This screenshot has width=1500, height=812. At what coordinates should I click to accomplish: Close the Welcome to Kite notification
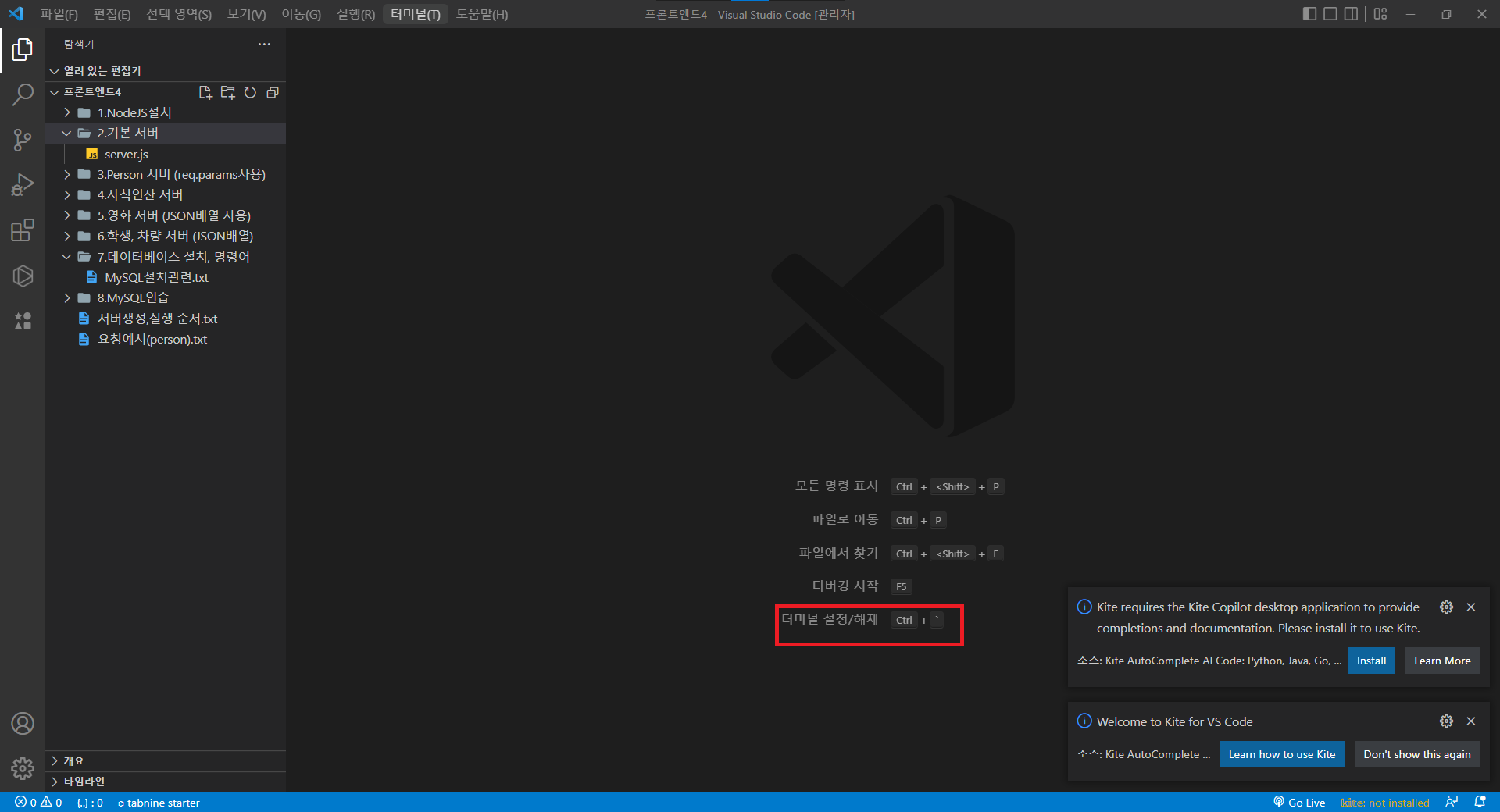tap(1471, 721)
